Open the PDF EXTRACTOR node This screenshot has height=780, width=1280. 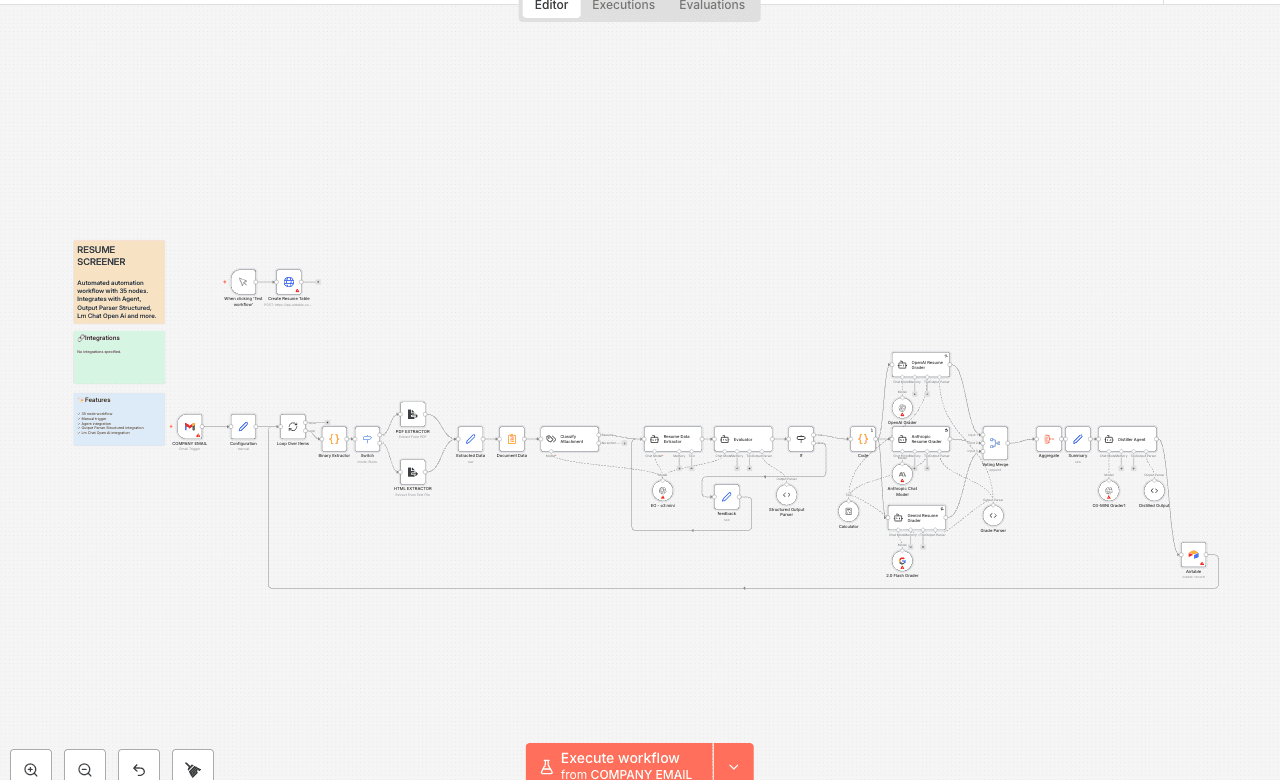412,415
